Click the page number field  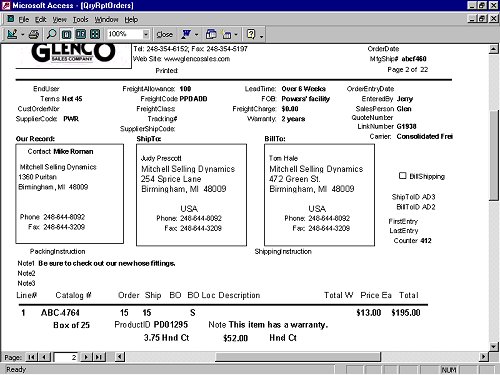[66, 357]
